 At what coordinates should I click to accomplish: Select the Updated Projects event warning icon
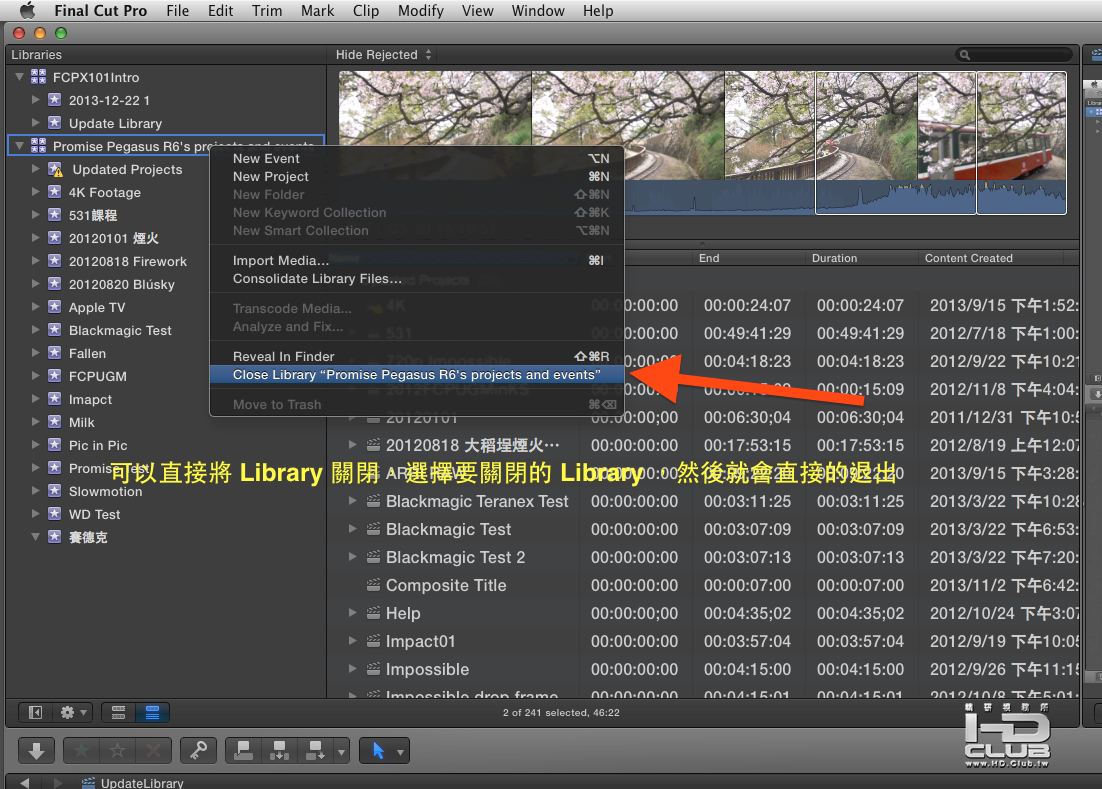[55, 169]
